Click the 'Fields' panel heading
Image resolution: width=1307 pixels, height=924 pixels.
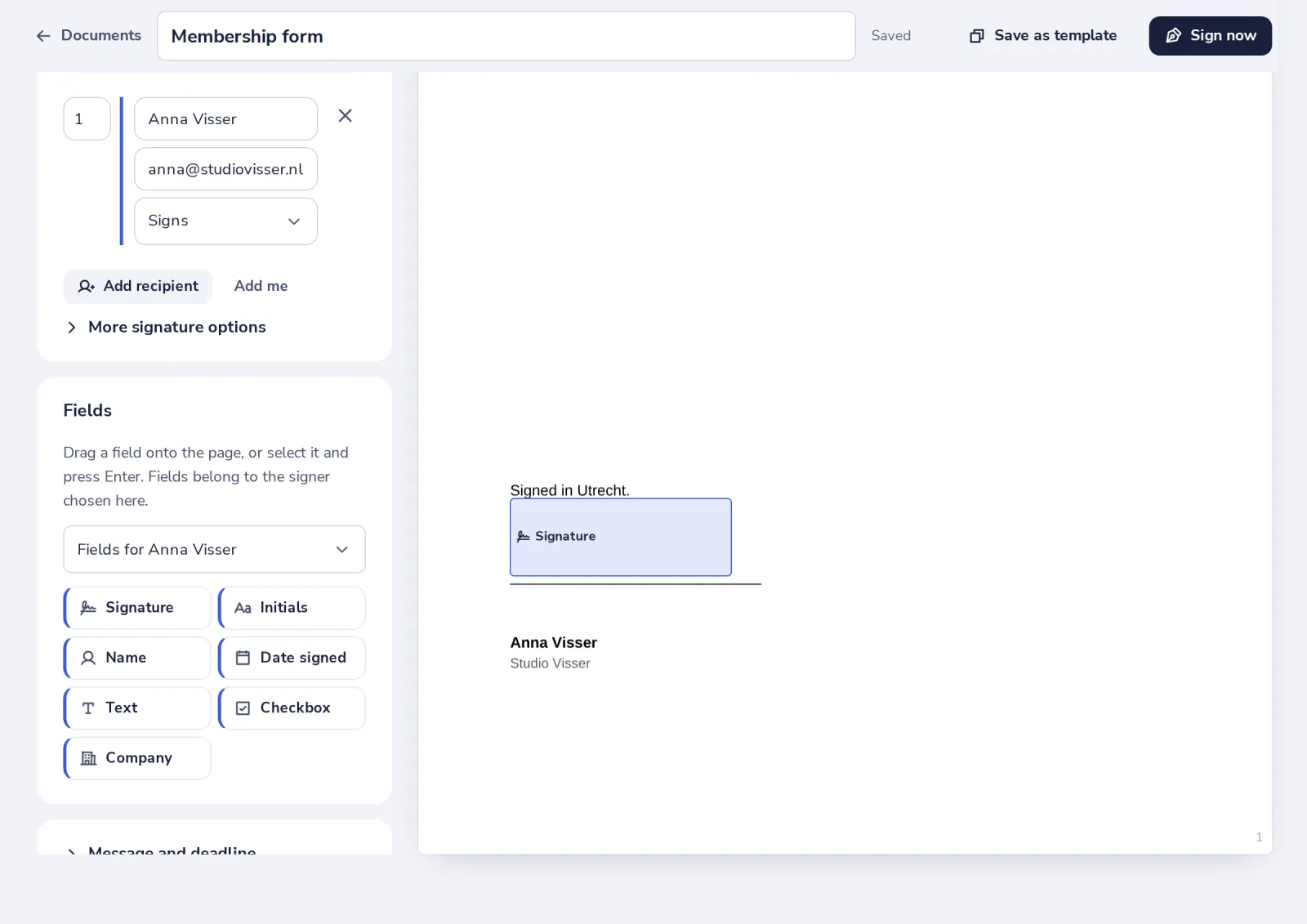coord(87,410)
